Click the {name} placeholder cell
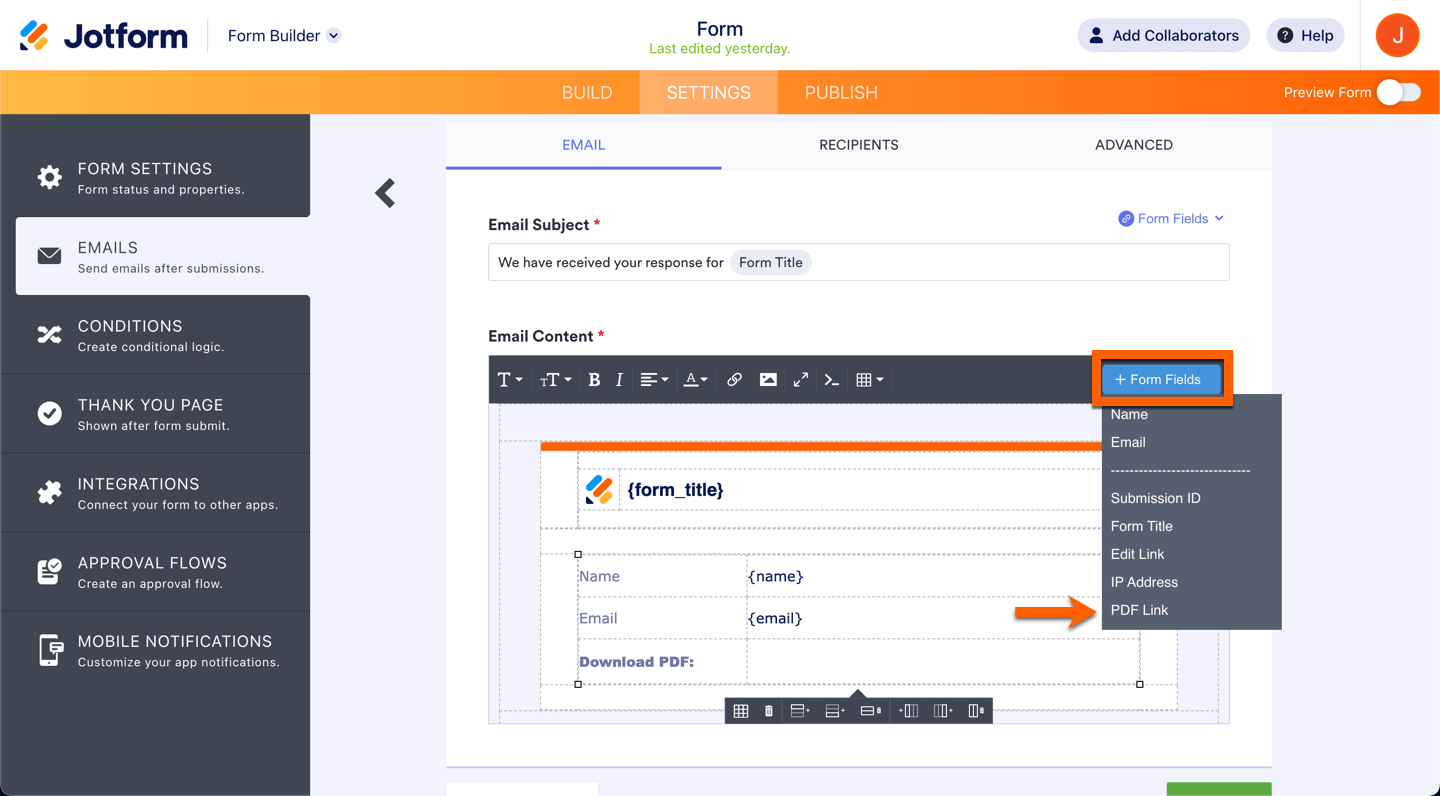Viewport: 1440px width, 796px height. coord(943,576)
